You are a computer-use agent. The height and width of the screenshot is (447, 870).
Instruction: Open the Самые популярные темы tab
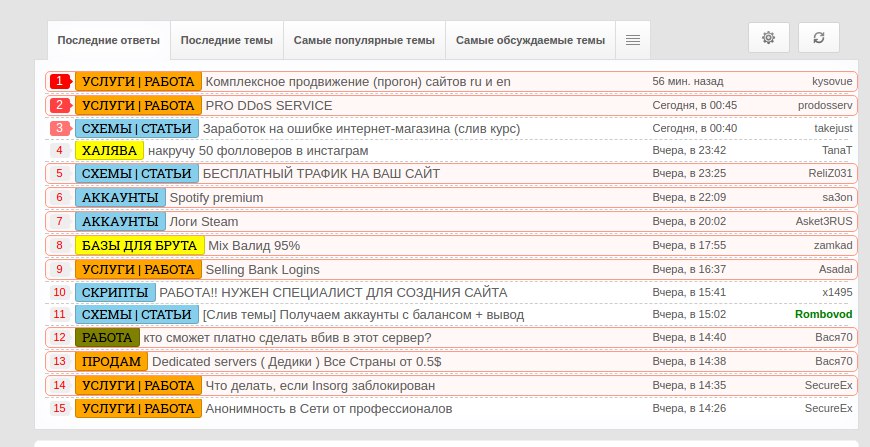point(364,41)
